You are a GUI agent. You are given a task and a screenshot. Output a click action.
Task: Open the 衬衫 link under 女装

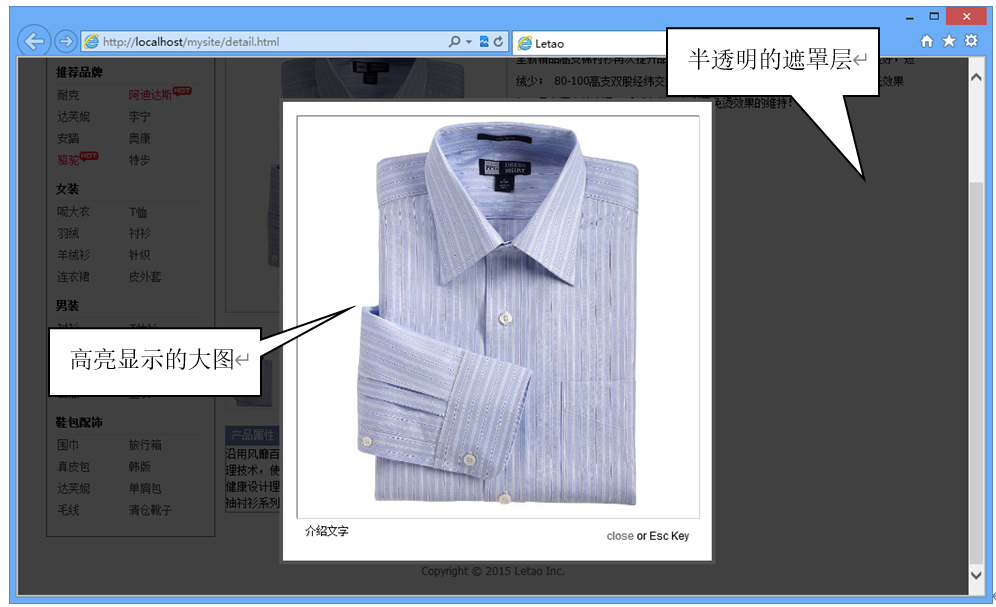[x=140, y=233]
